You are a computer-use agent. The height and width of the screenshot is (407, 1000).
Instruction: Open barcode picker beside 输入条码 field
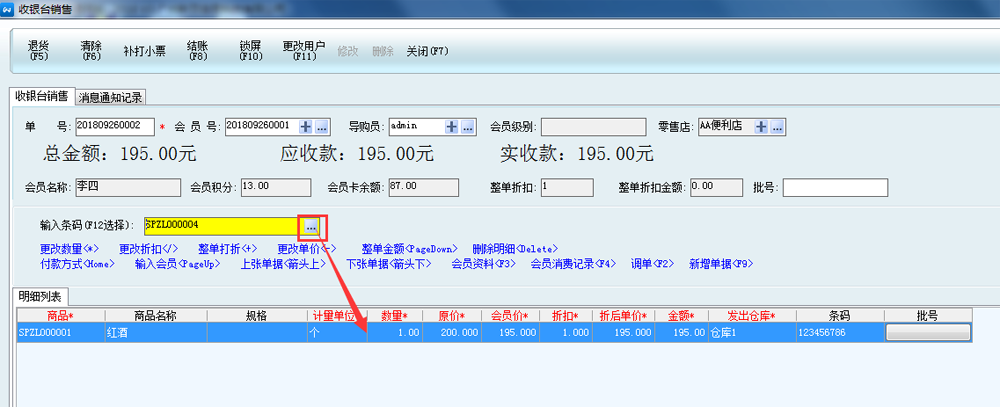(312, 225)
